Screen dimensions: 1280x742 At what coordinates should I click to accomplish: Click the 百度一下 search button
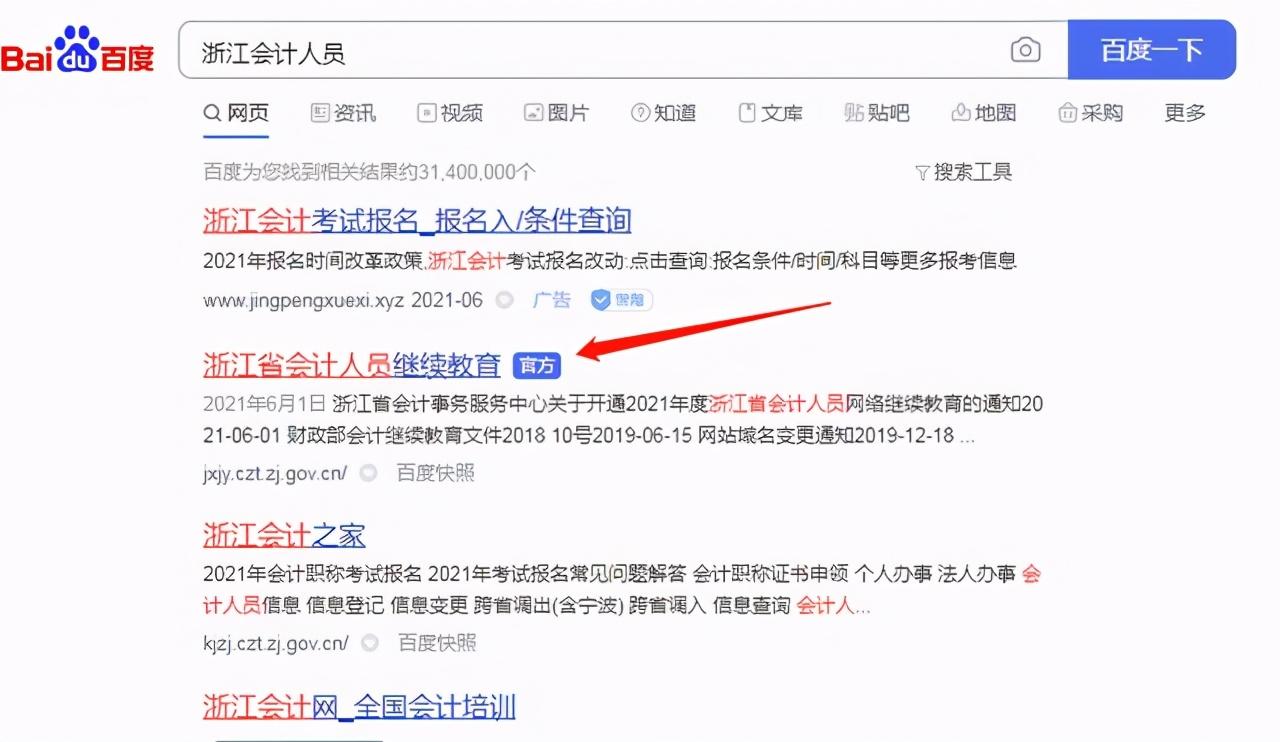click(x=1152, y=49)
